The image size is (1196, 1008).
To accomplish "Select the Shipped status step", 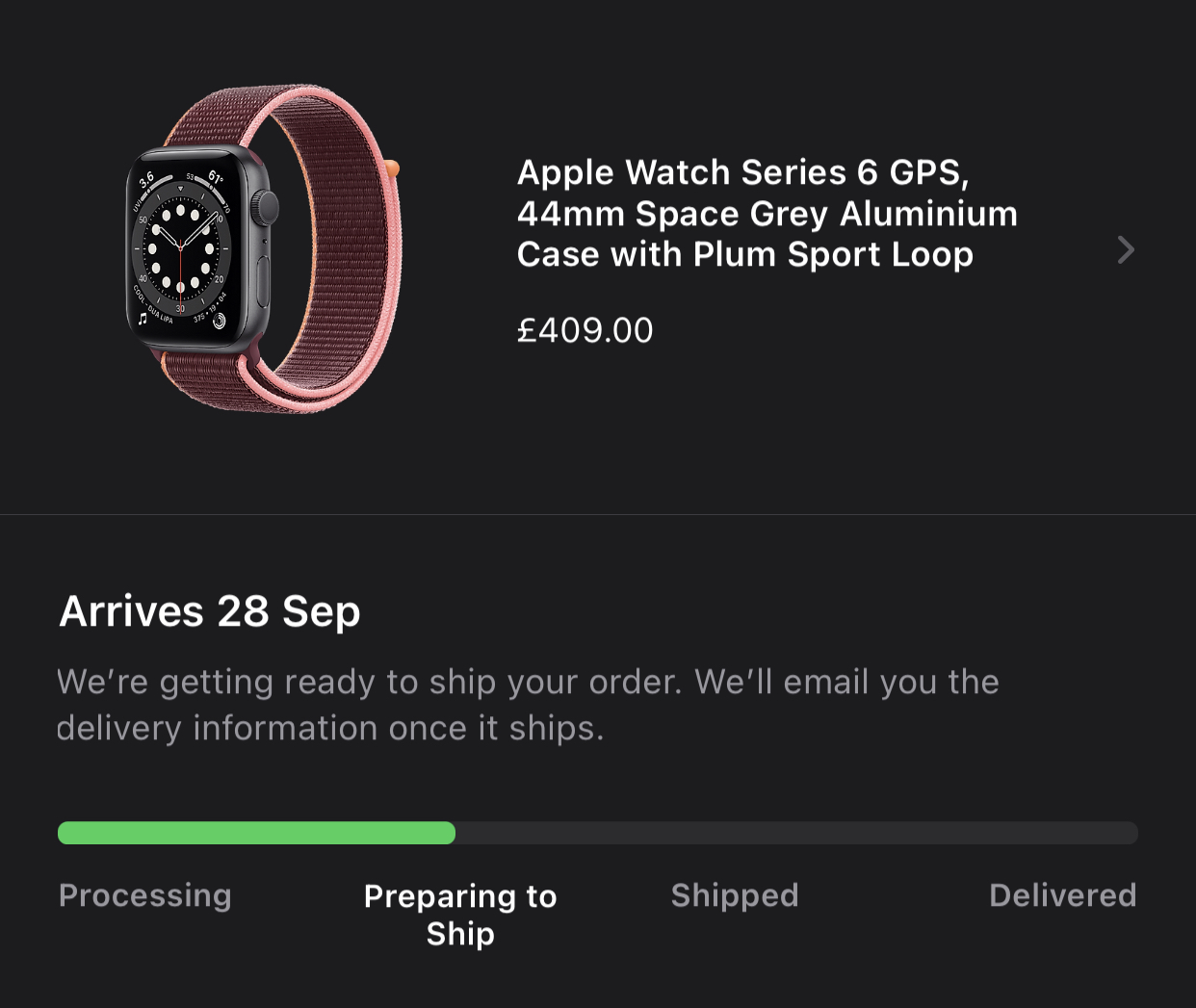I will pyautogui.click(x=735, y=895).
